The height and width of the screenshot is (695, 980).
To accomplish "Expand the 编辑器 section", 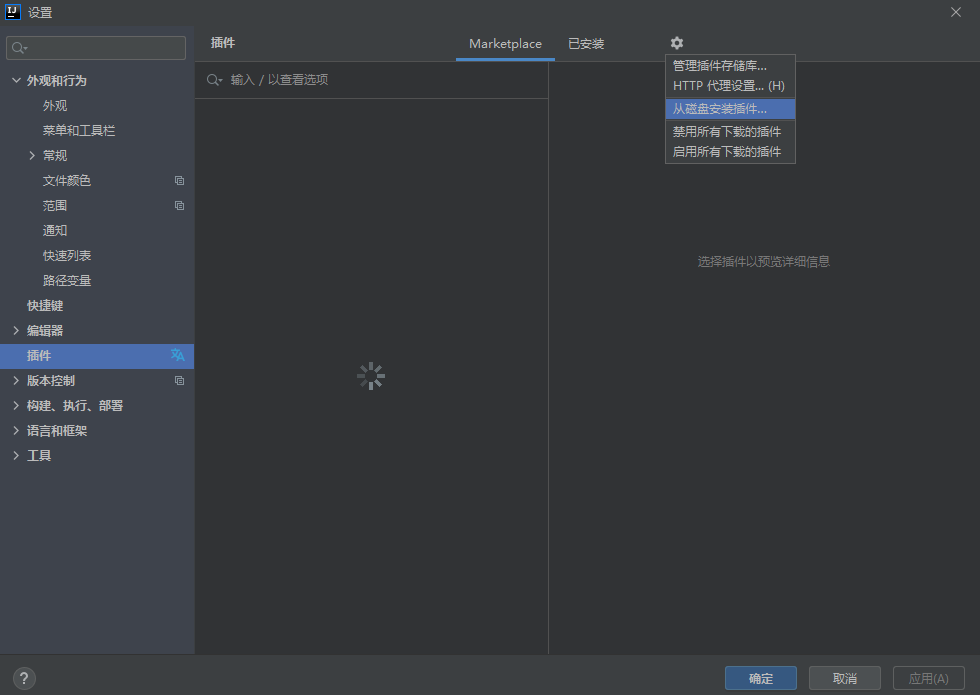I will click(16, 330).
